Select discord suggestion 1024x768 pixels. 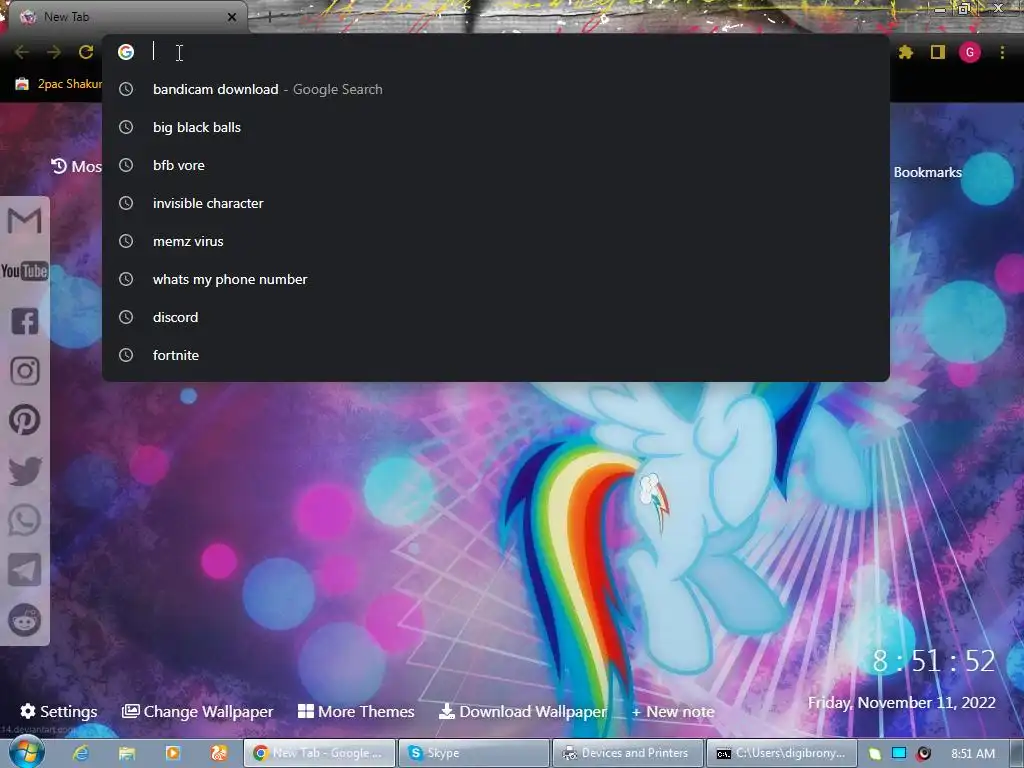click(x=496, y=317)
